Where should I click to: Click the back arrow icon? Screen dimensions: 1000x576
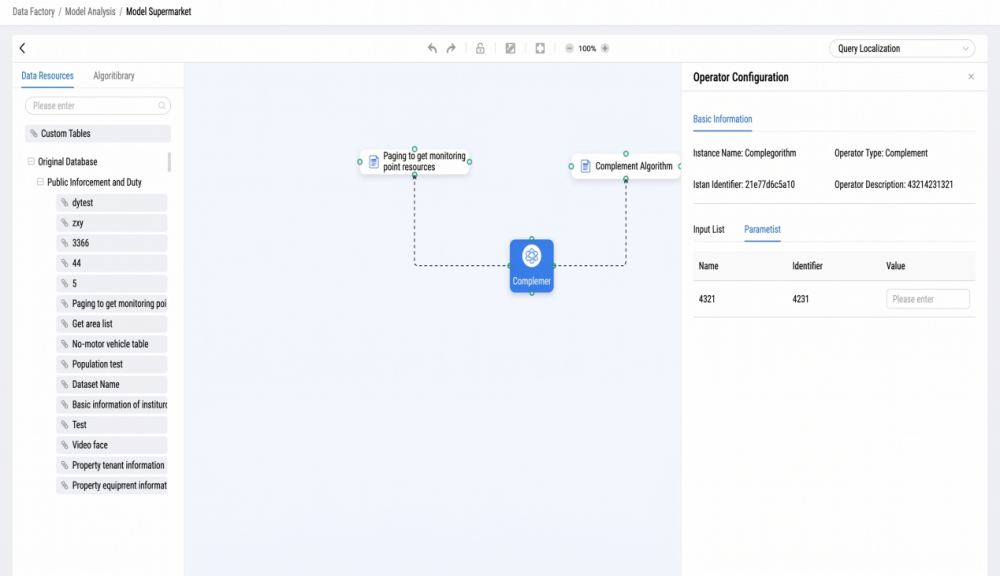point(22,48)
